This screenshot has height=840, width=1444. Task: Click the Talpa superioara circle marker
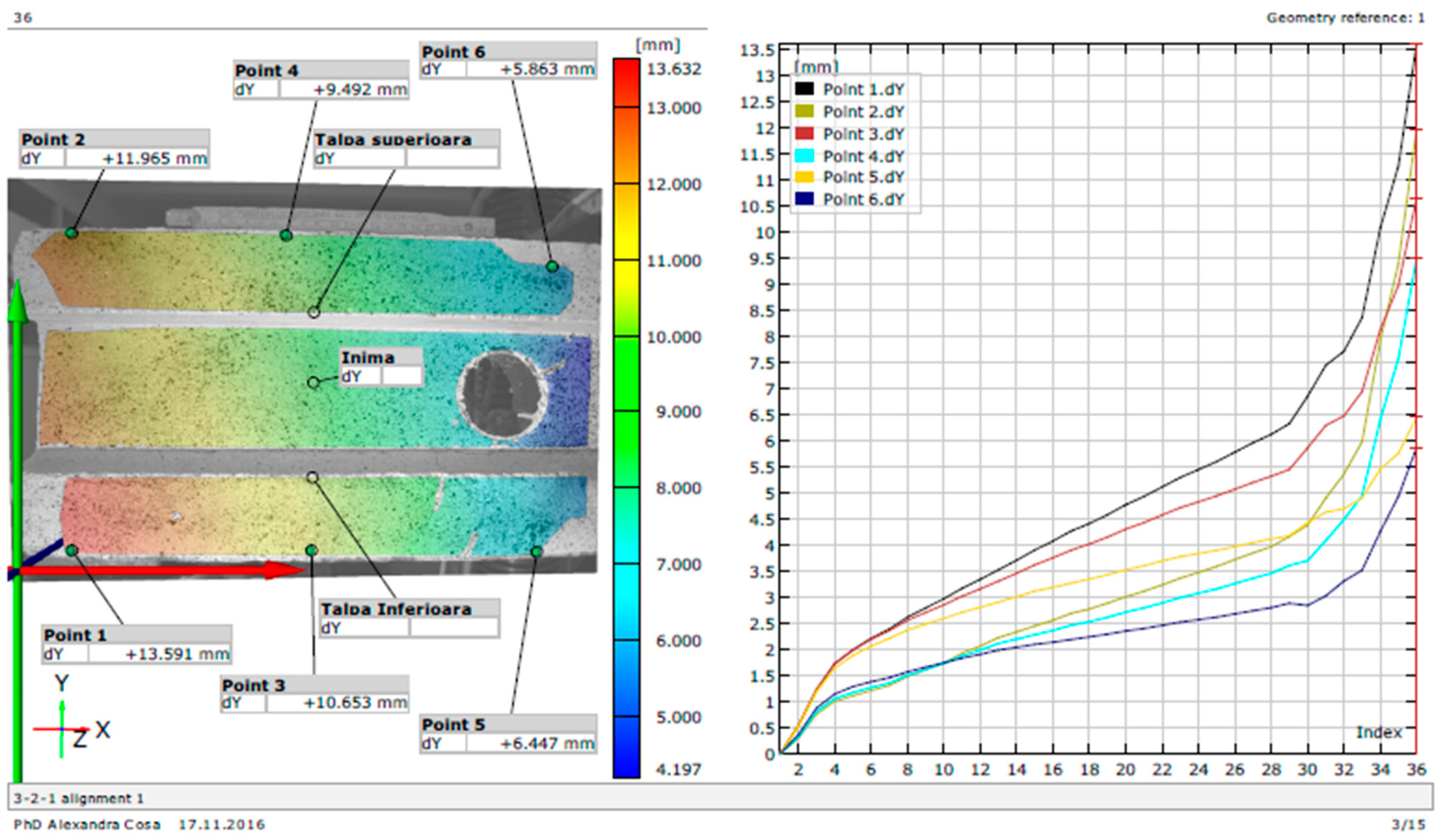pos(314,312)
